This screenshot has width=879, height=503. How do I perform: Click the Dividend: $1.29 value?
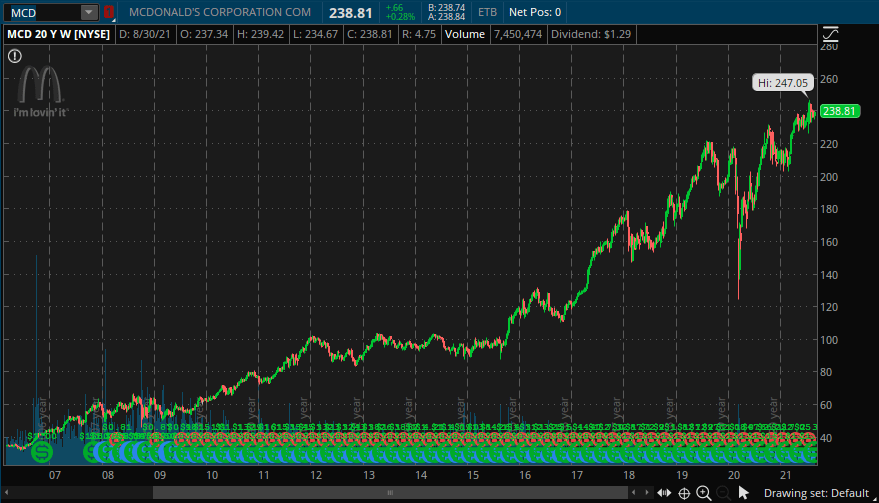(x=591, y=34)
